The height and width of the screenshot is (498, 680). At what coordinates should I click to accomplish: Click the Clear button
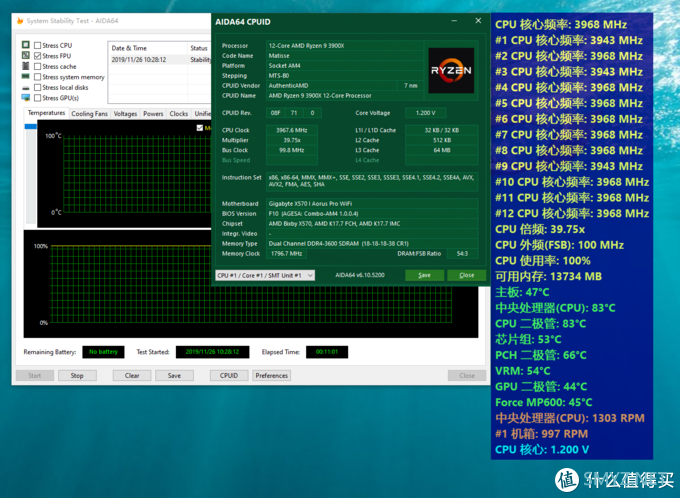point(132,376)
